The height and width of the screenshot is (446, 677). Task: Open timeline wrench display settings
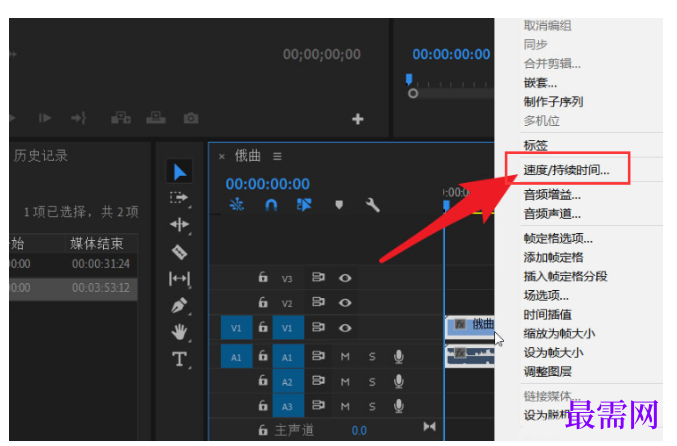tap(372, 205)
